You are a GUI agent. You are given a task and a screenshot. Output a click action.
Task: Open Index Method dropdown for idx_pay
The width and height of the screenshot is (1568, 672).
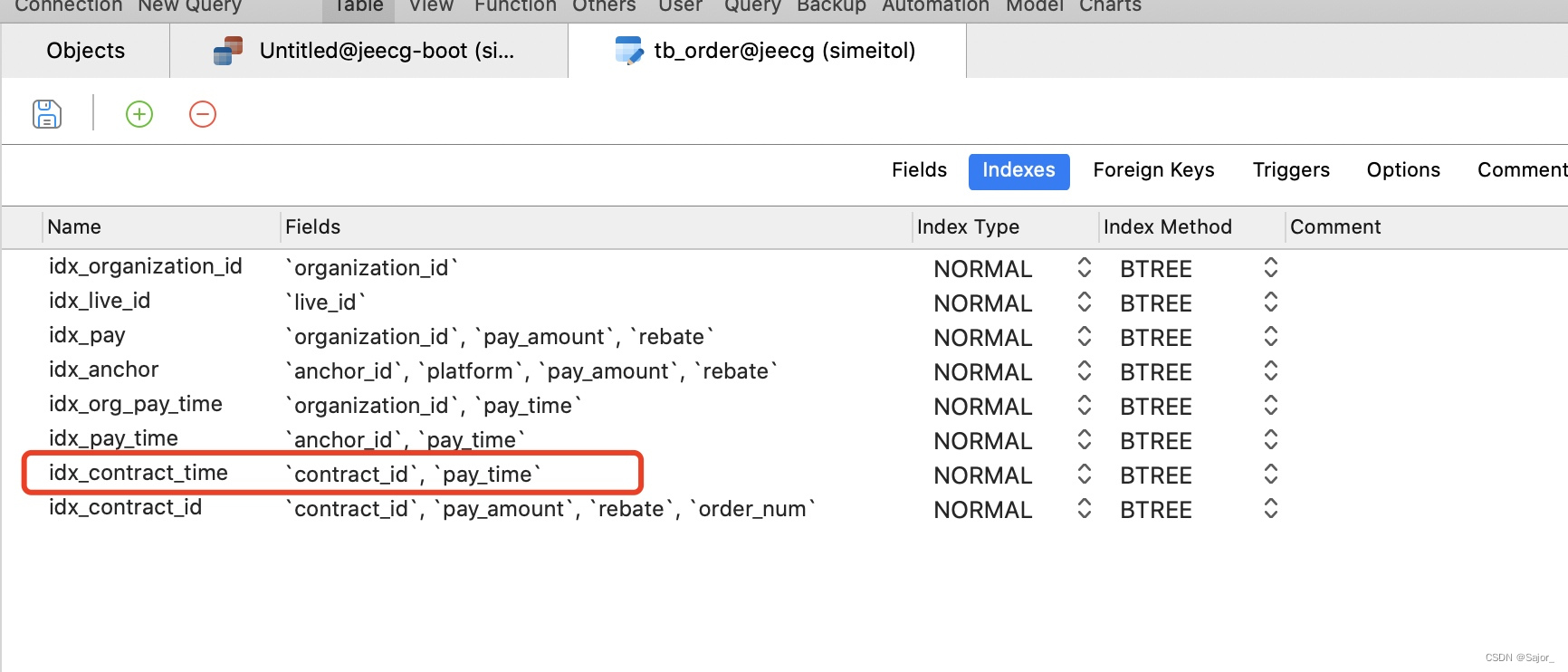(x=1271, y=337)
